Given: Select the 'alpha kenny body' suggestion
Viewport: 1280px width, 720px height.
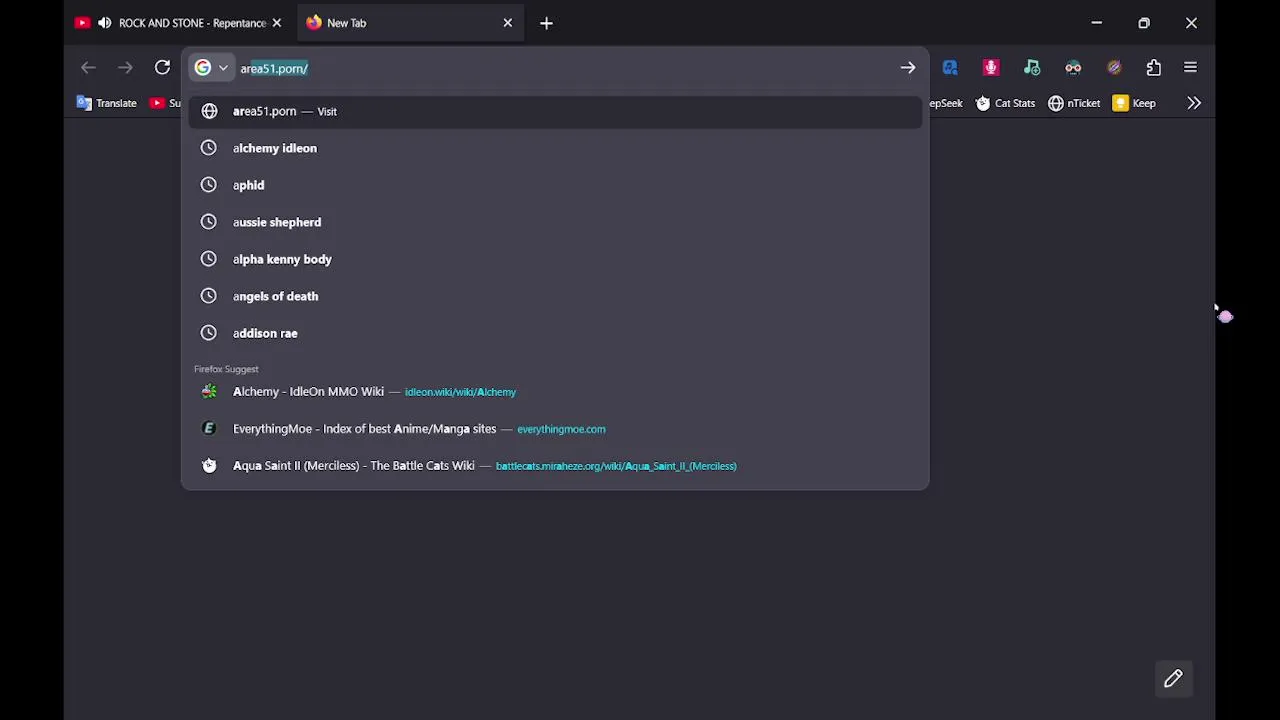Looking at the screenshot, I should [x=555, y=259].
